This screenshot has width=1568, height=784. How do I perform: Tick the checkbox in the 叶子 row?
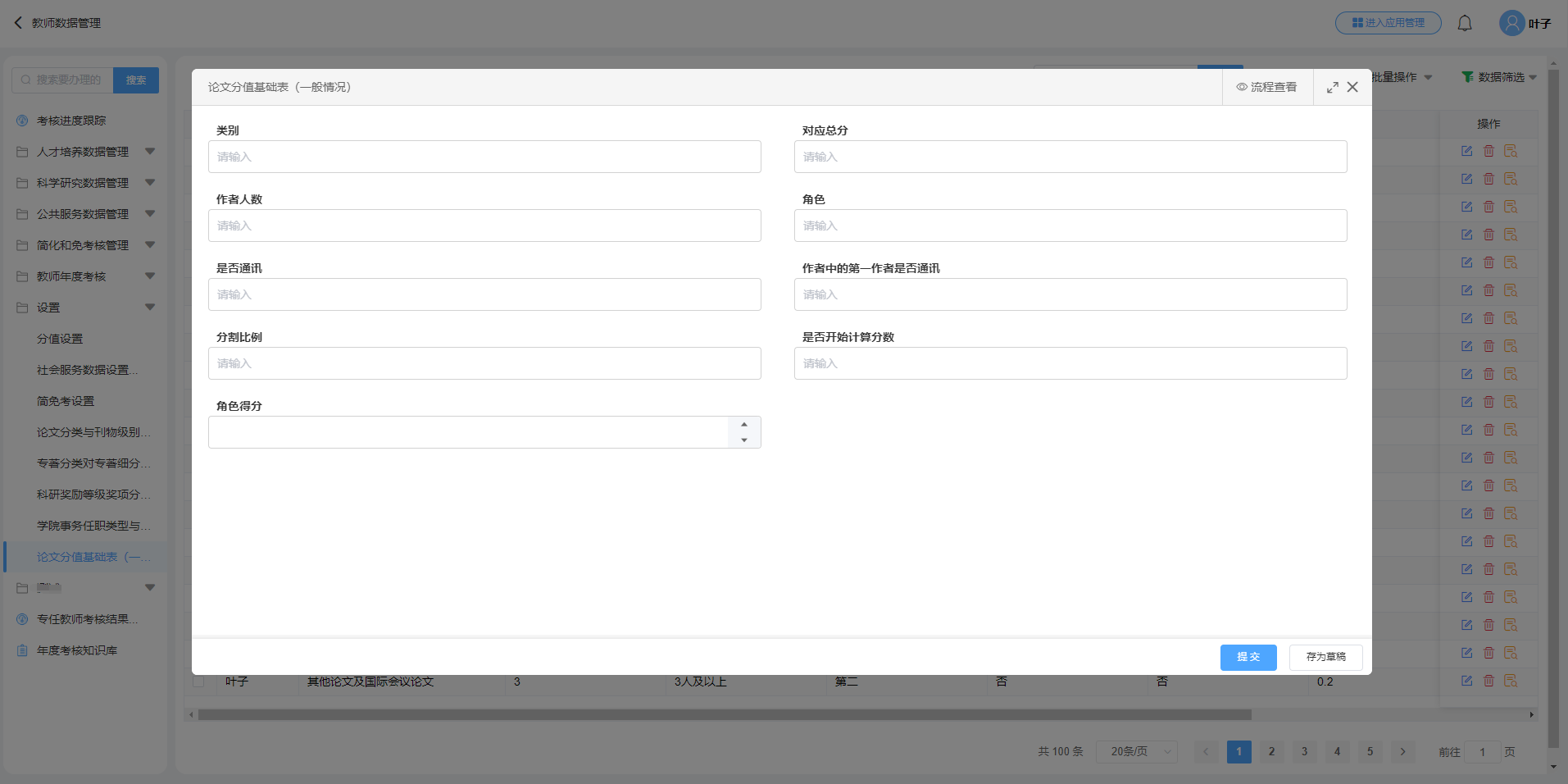[x=198, y=681]
